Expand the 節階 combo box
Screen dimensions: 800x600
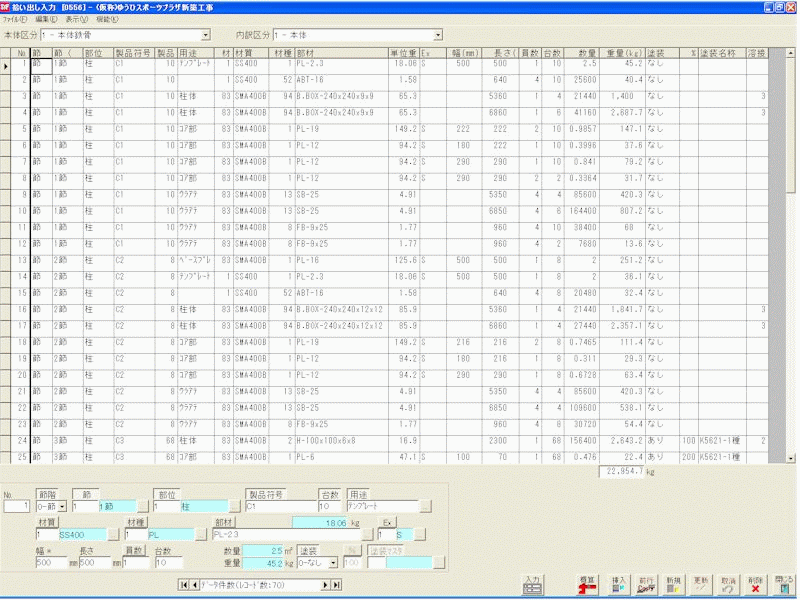[63, 507]
